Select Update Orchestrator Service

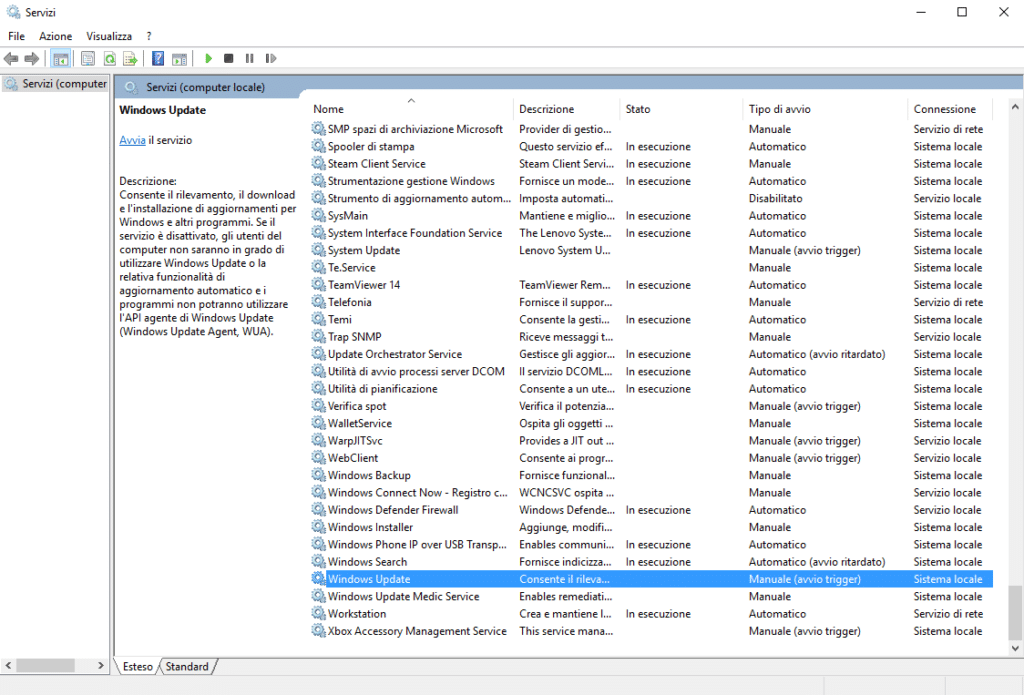point(652,354)
